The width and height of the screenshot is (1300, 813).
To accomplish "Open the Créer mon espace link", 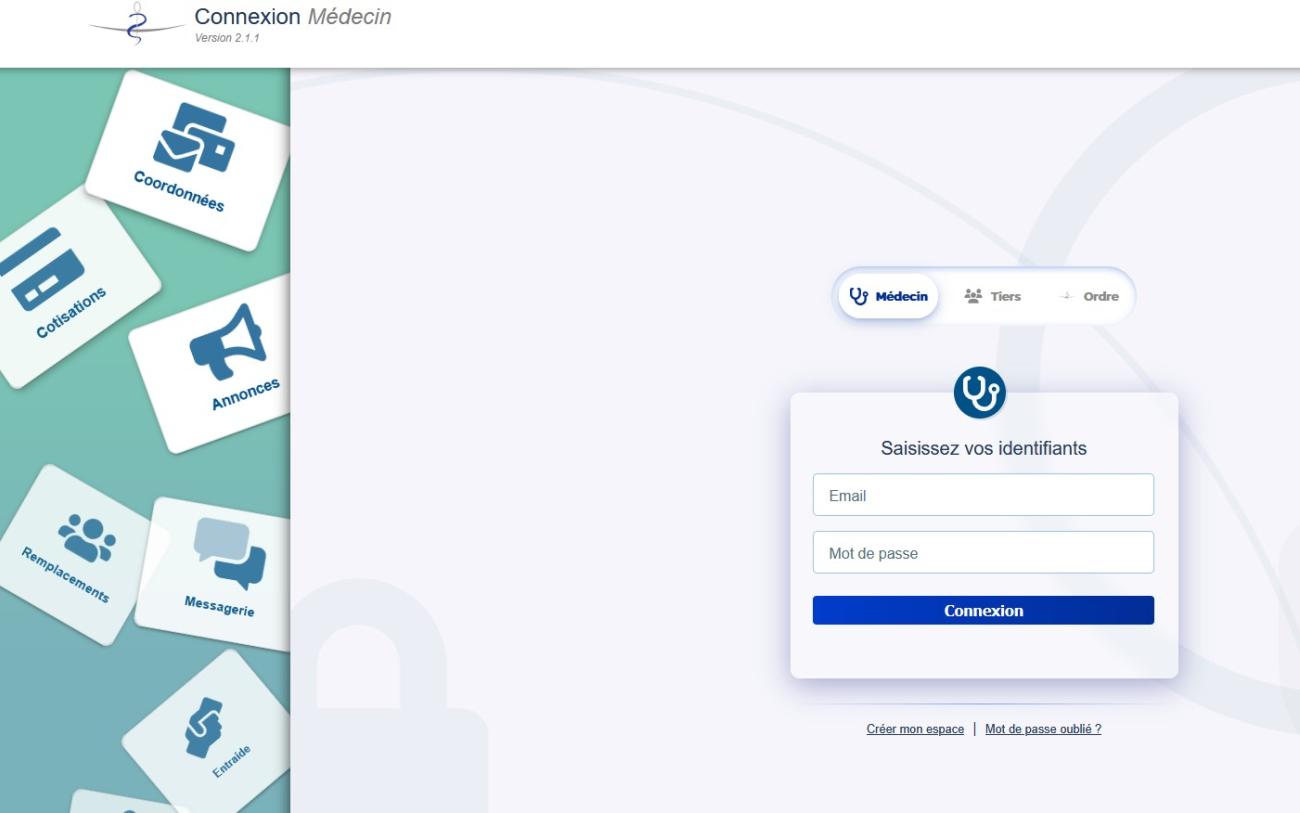I will point(915,729).
